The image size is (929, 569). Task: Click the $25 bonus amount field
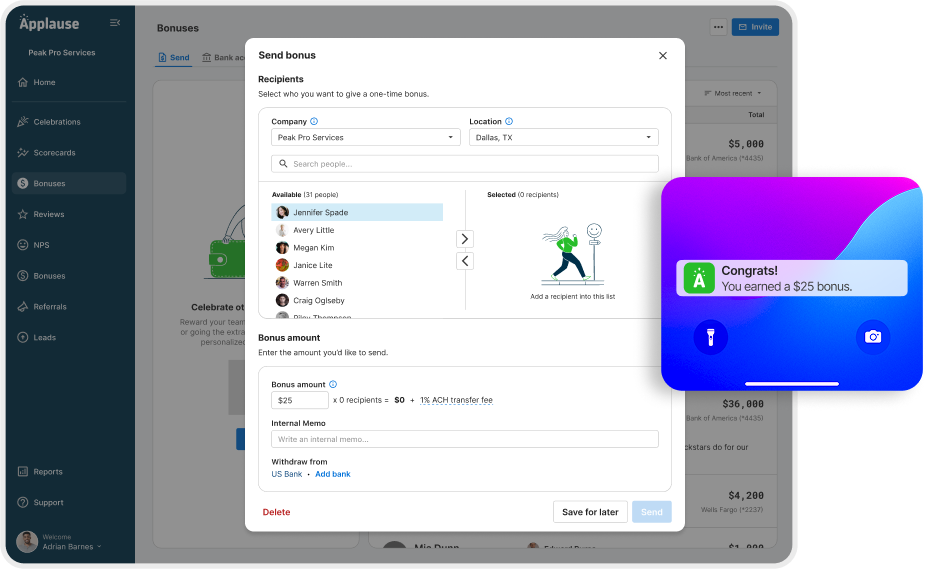pyautogui.click(x=300, y=400)
